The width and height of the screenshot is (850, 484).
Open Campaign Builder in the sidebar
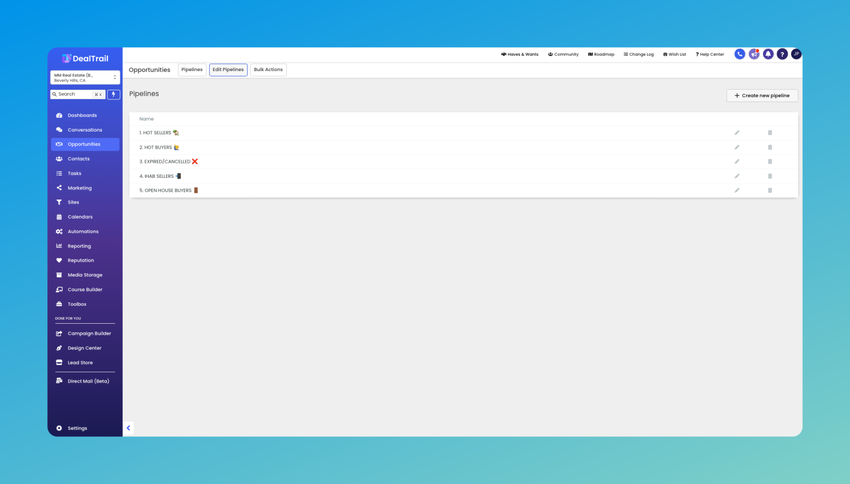coord(85,333)
